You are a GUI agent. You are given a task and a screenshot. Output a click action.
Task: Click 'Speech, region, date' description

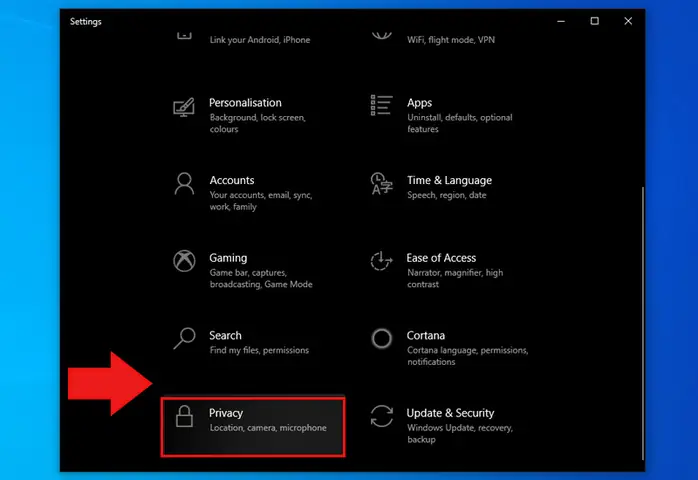click(x=446, y=195)
